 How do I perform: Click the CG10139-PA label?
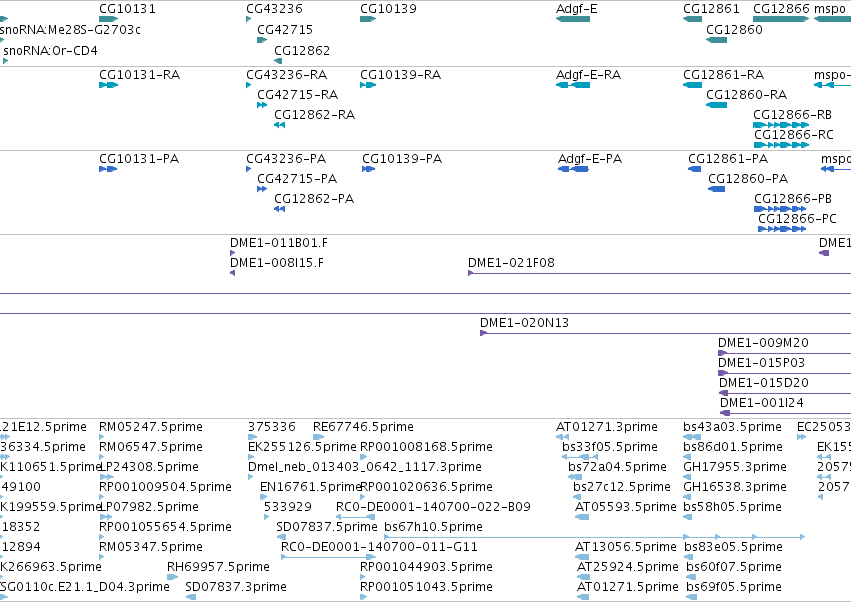pyautogui.click(x=402, y=159)
